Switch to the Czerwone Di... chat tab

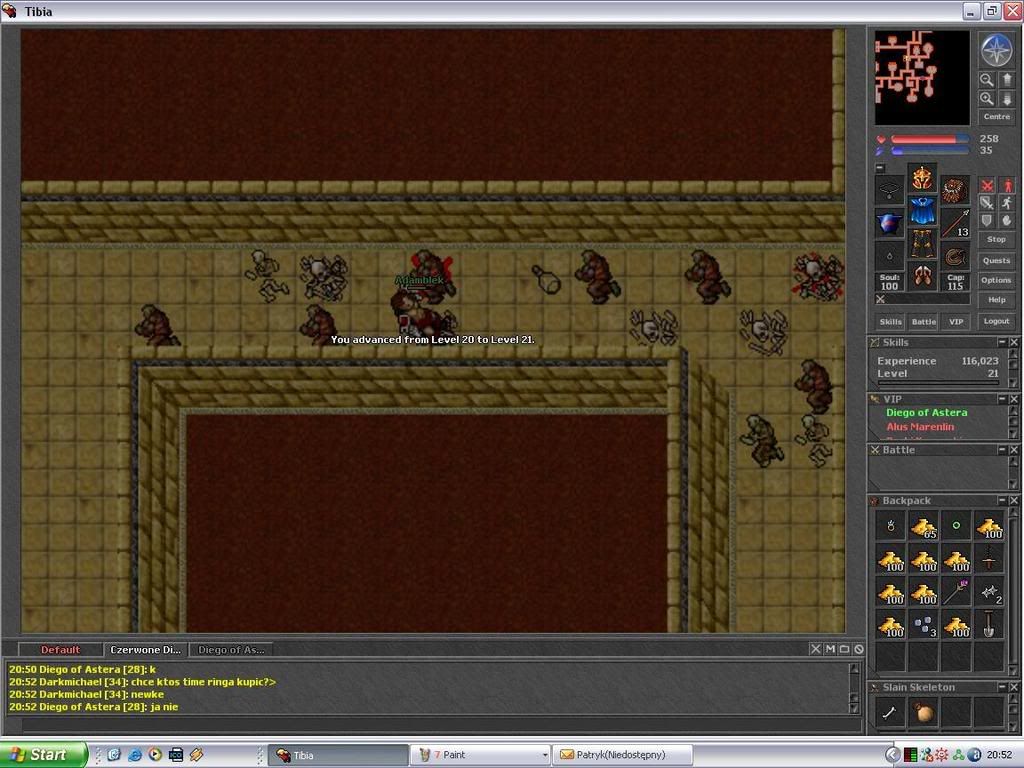pos(145,650)
